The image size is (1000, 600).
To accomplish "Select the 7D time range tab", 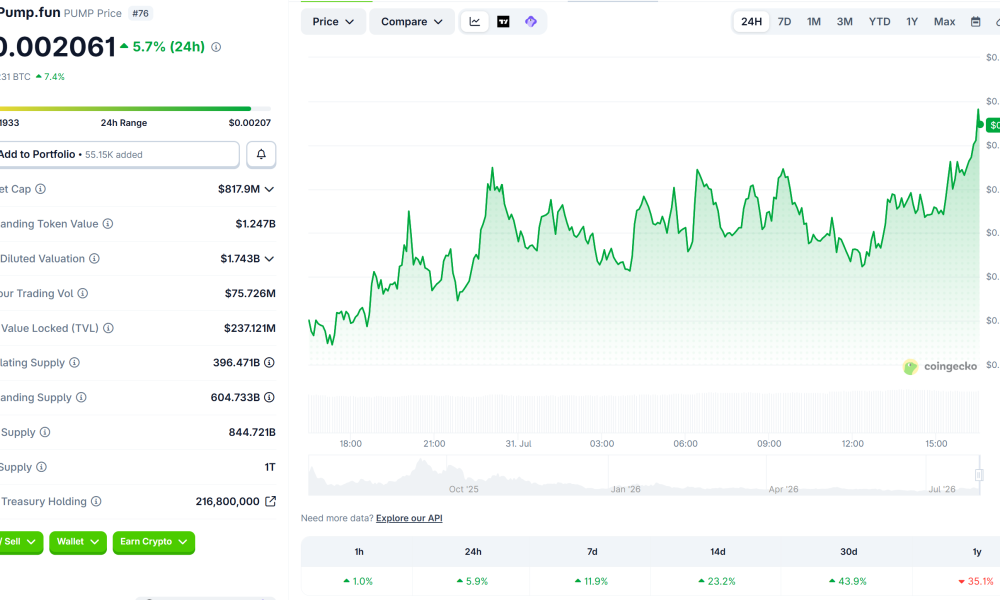I will coord(784,22).
